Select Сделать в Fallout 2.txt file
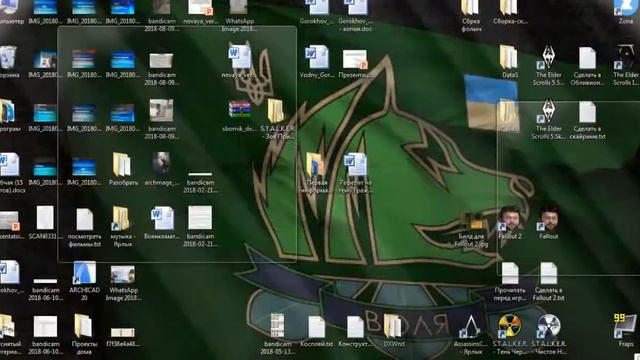640x360 pixels. pos(548,281)
